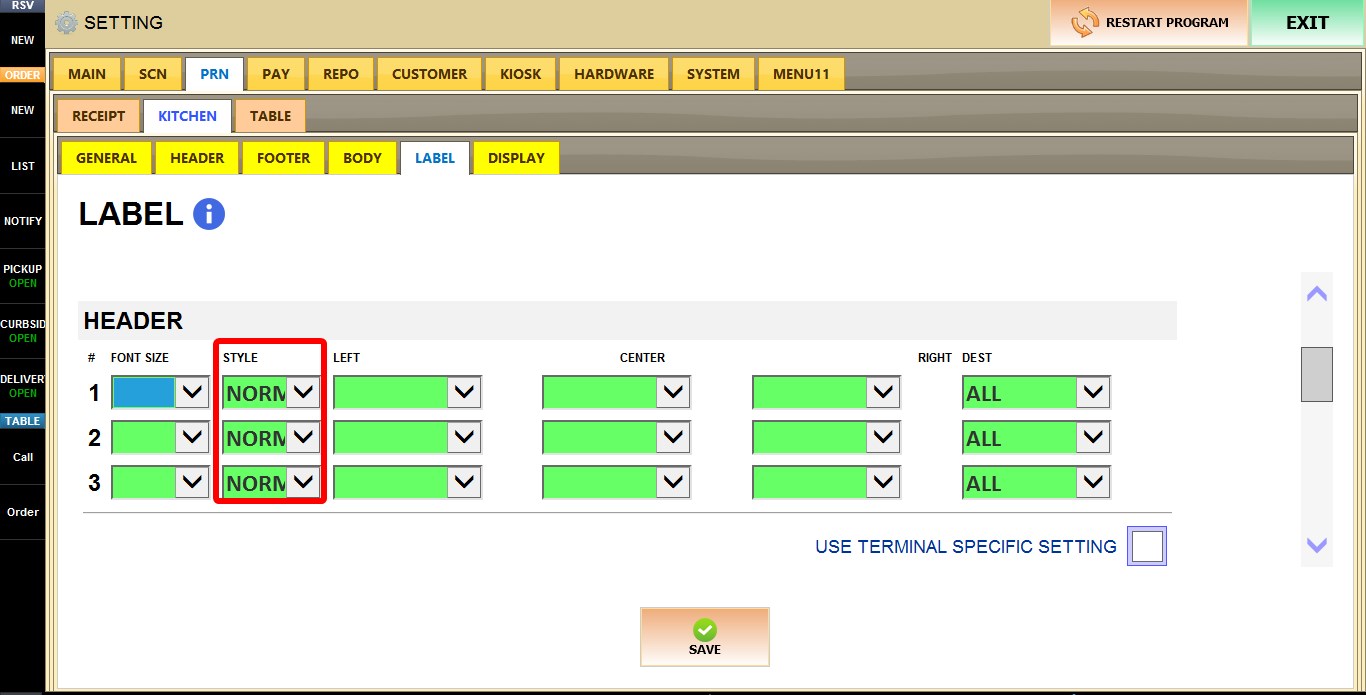Open the HEADER yellow tab

(197, 158)
